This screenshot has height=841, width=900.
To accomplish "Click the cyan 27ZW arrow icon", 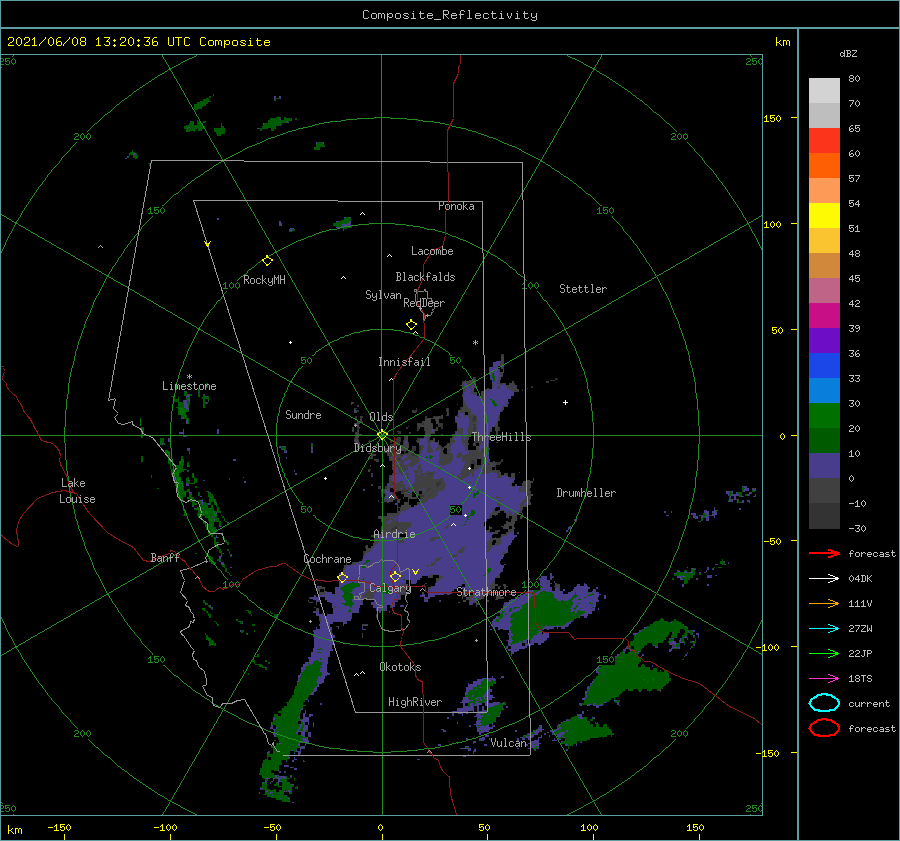I will click(x=824, y=629).
